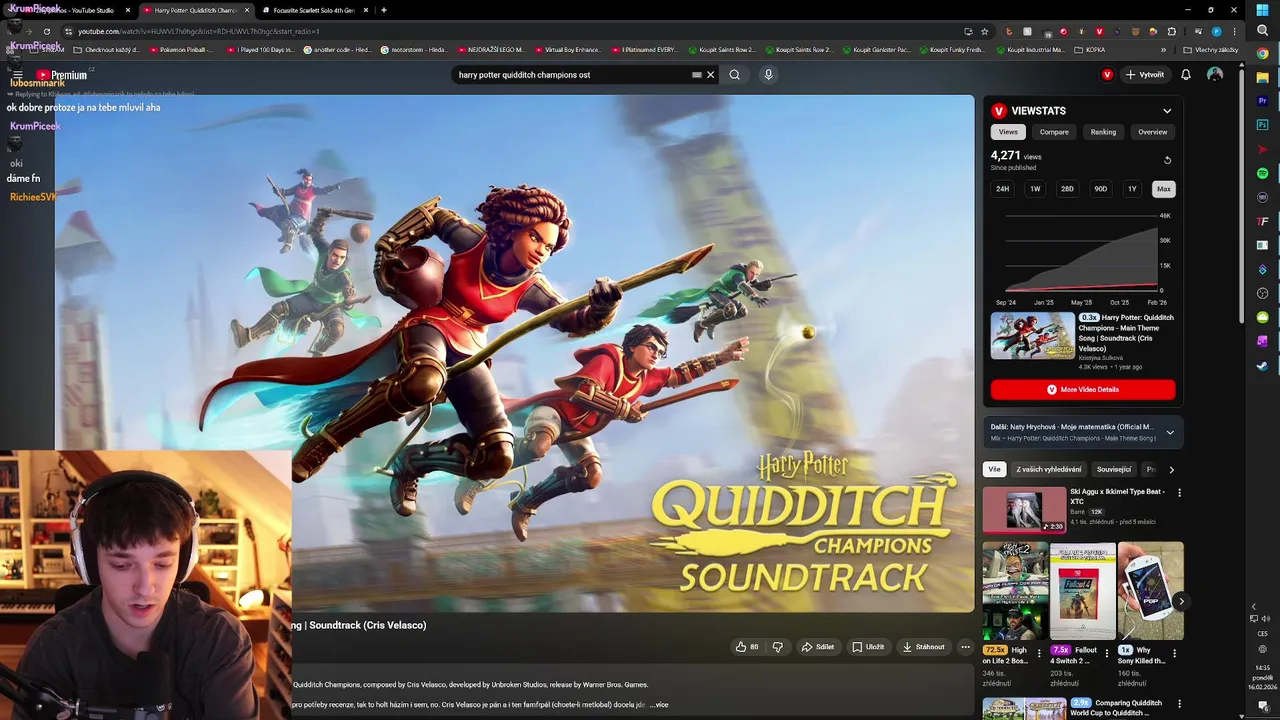Click the YouTube Premium logo
Viewport: 1280px width, 720px height.
(x=62, y=75)
